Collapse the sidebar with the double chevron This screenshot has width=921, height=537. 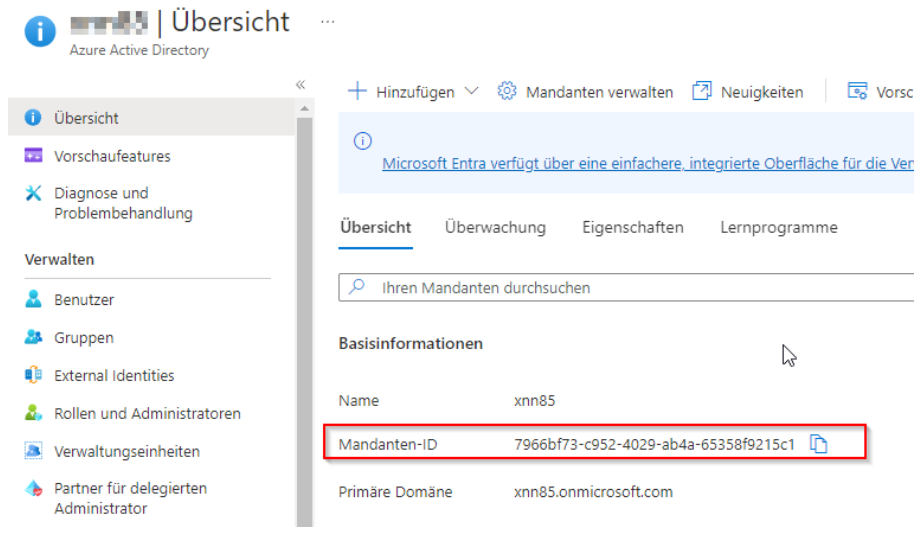[301, 85]
